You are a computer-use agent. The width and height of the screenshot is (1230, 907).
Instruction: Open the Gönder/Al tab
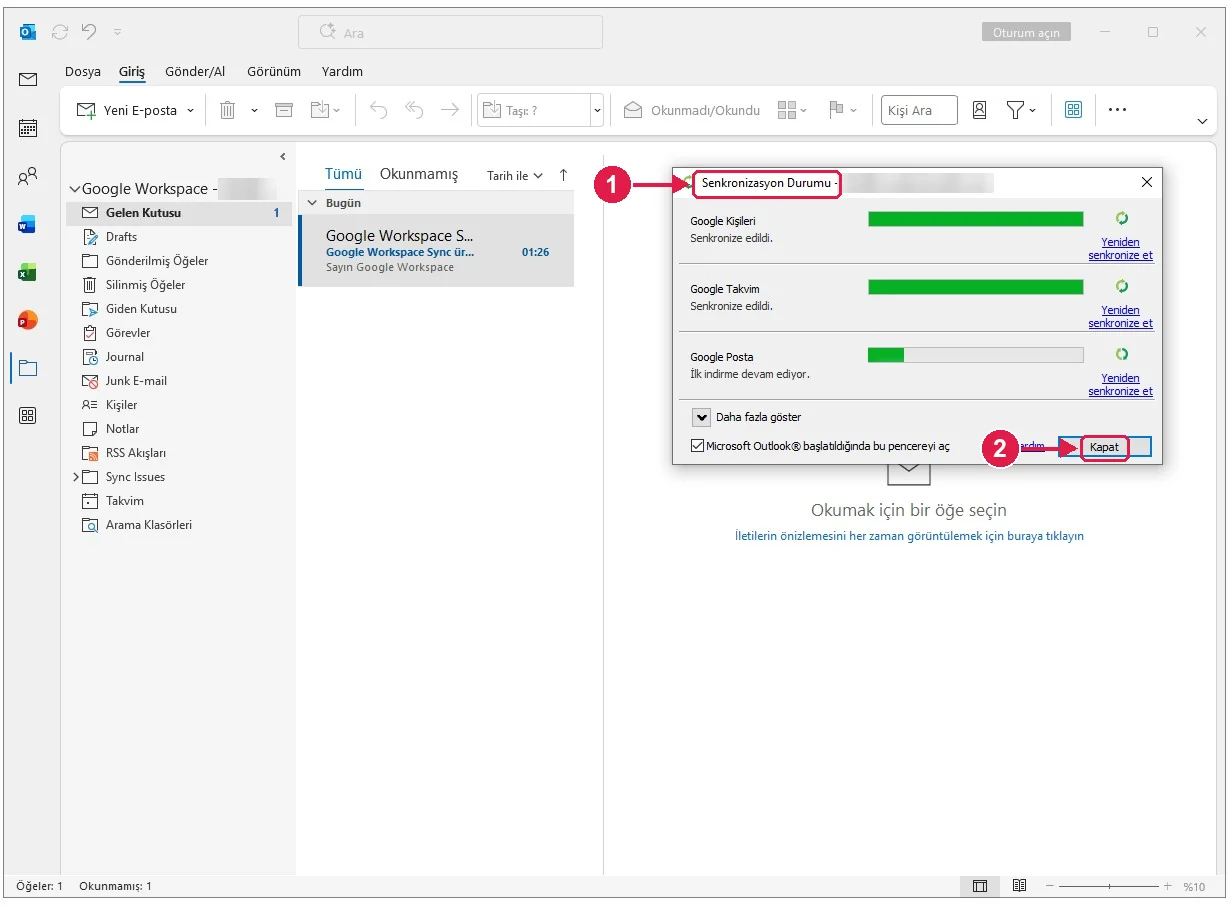click(x=195, y=72)
